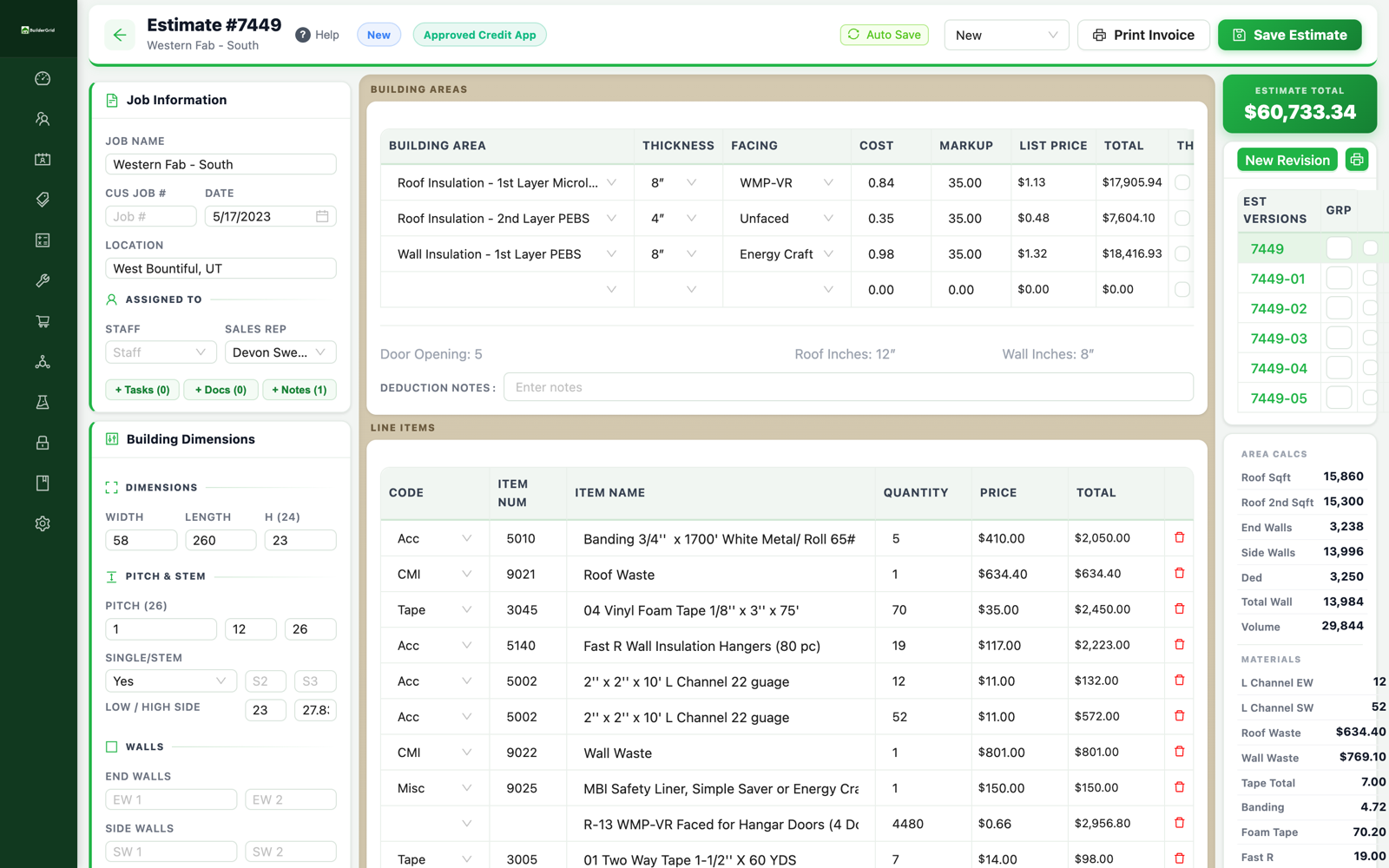
Task: Open estimate version 7449-01
Action: click(1278, 279)
